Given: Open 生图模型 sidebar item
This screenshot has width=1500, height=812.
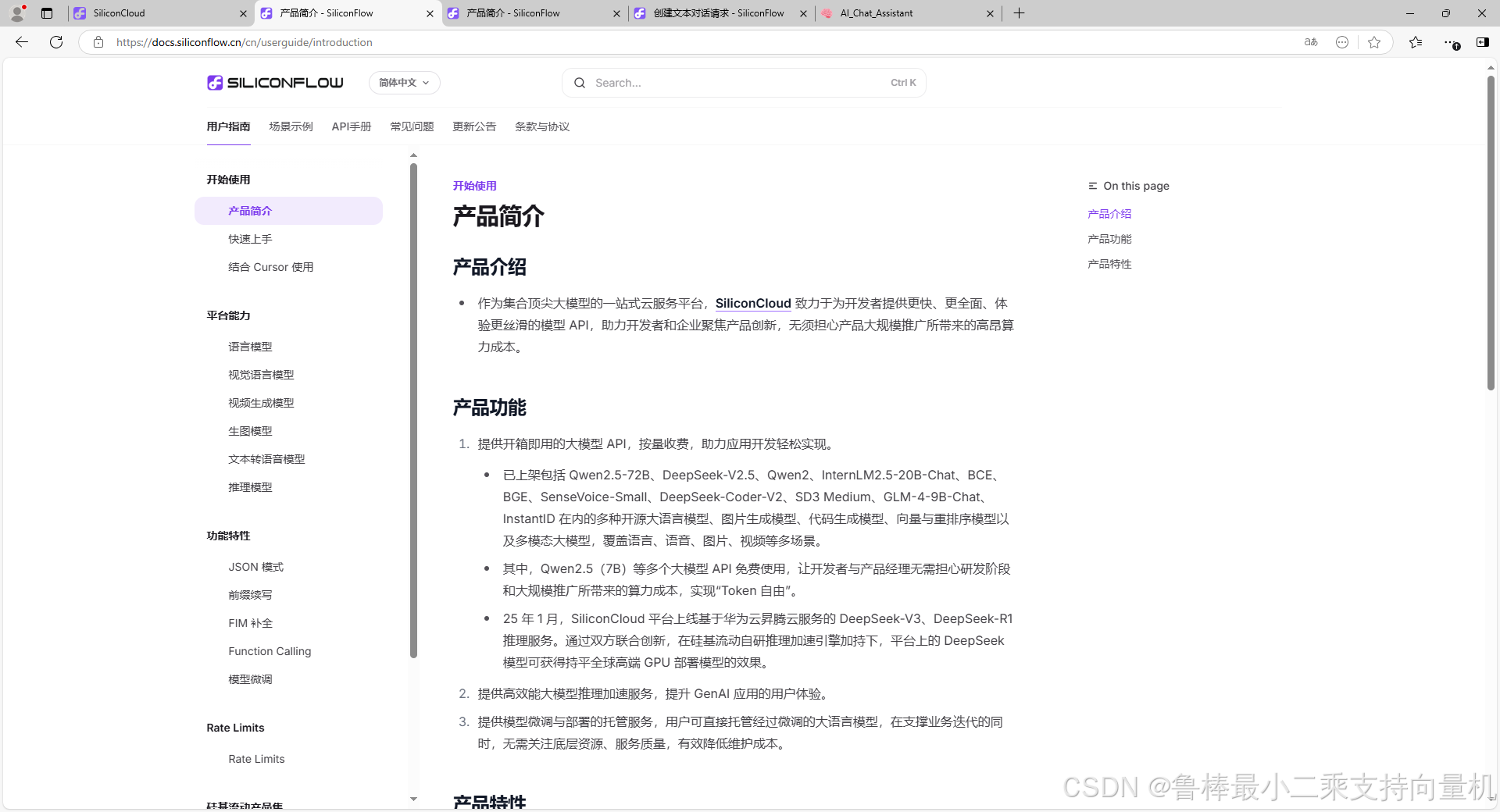Looking at the screenshot, I should [250, 431].
